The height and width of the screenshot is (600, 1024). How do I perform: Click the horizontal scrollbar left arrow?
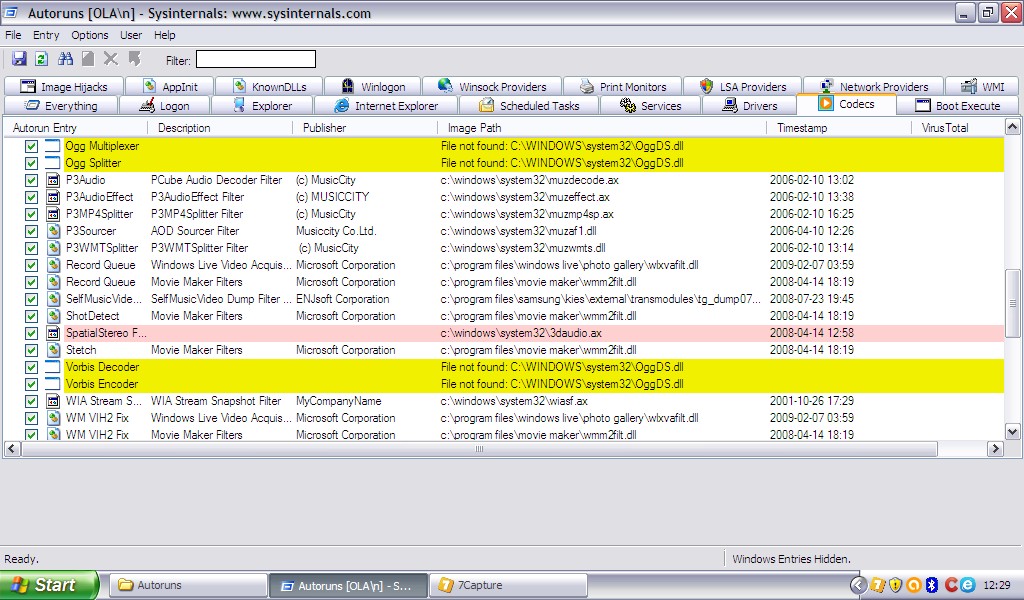click(12, 449)
